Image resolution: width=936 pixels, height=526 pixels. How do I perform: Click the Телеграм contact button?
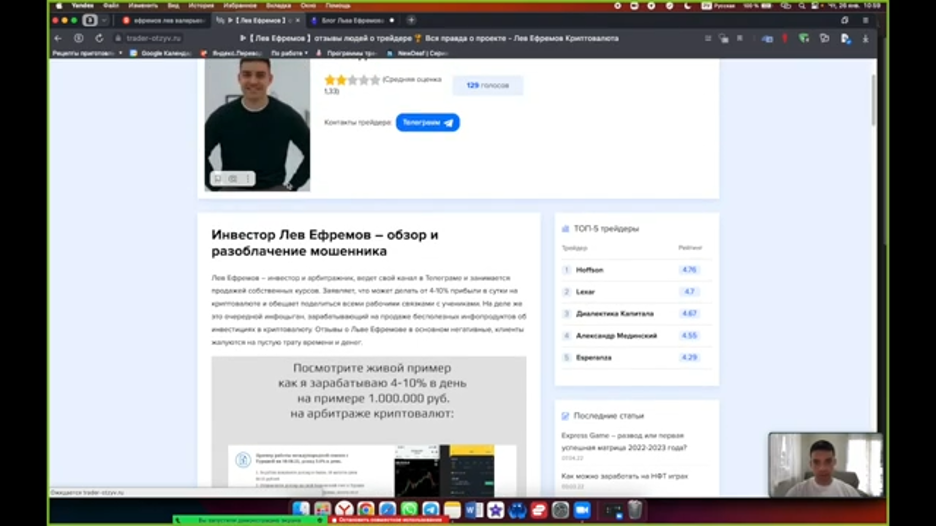(427, 122)
